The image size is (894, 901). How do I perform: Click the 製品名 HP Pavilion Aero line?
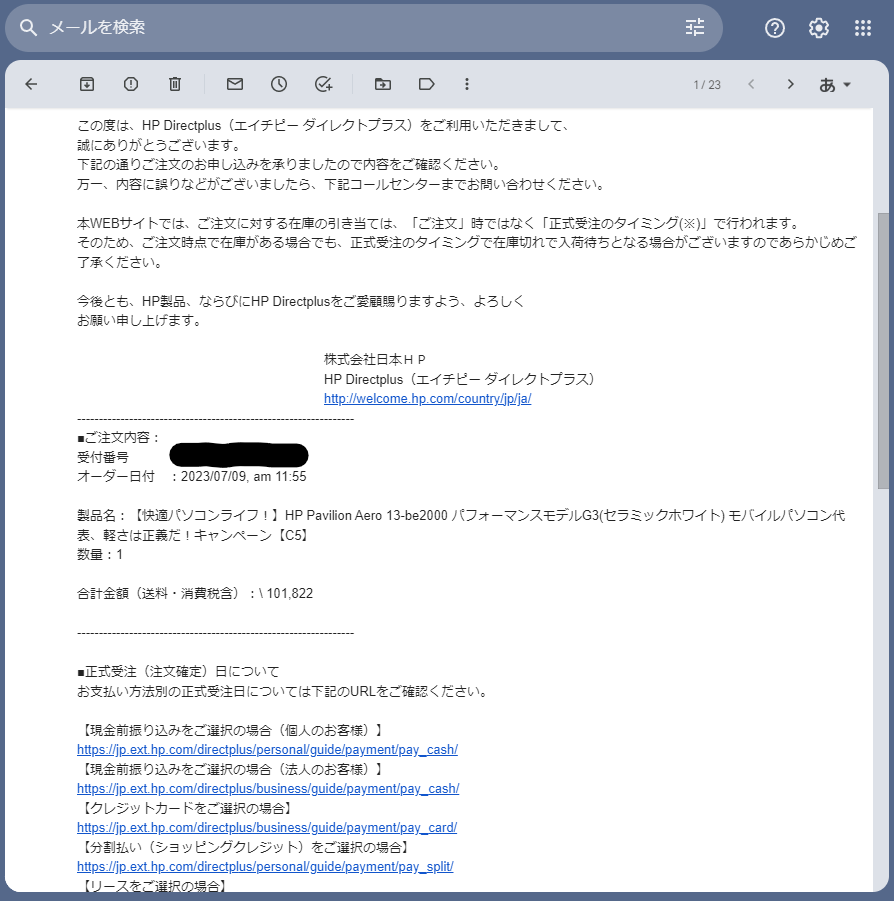461,525
